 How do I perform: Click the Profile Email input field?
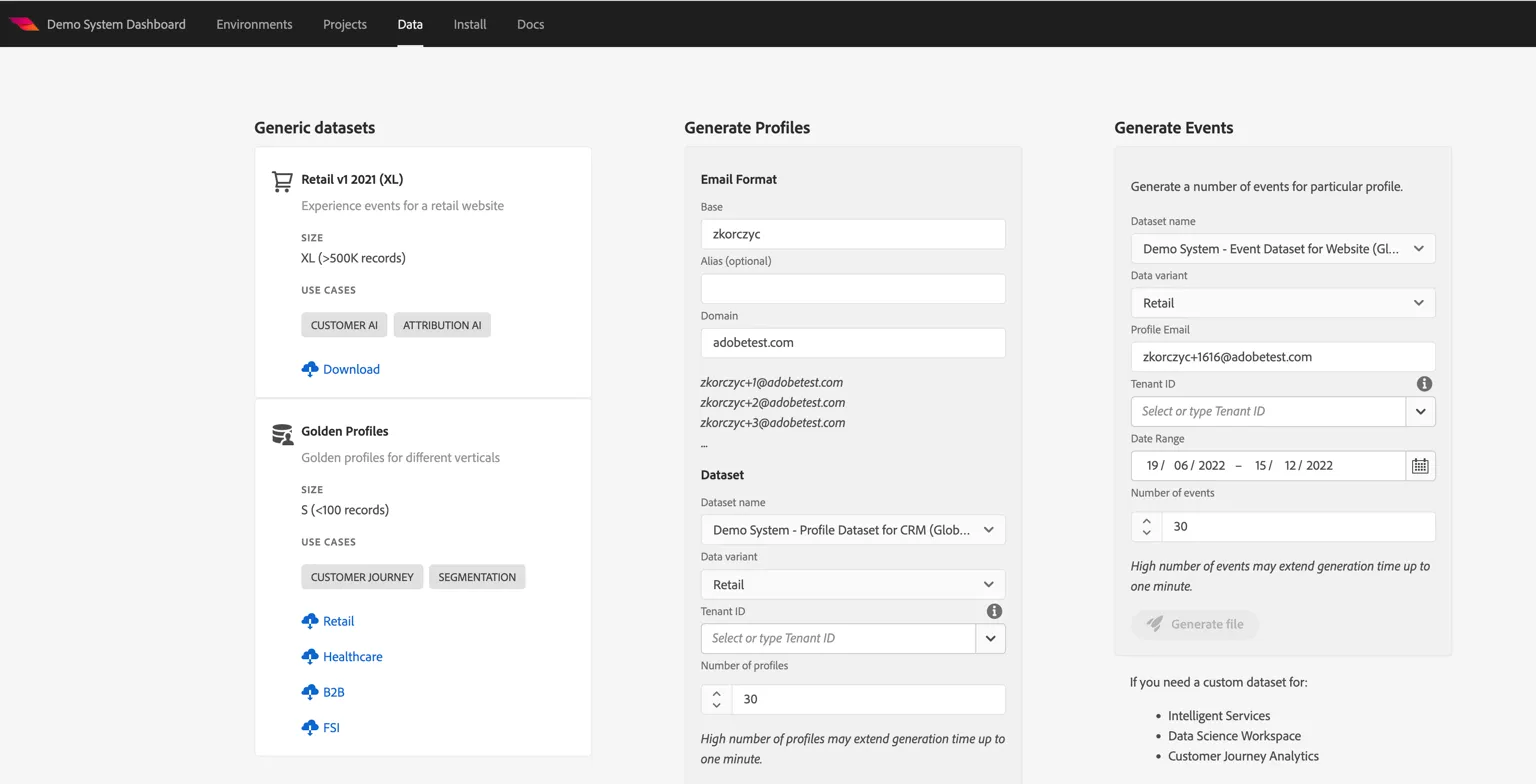1283,357
